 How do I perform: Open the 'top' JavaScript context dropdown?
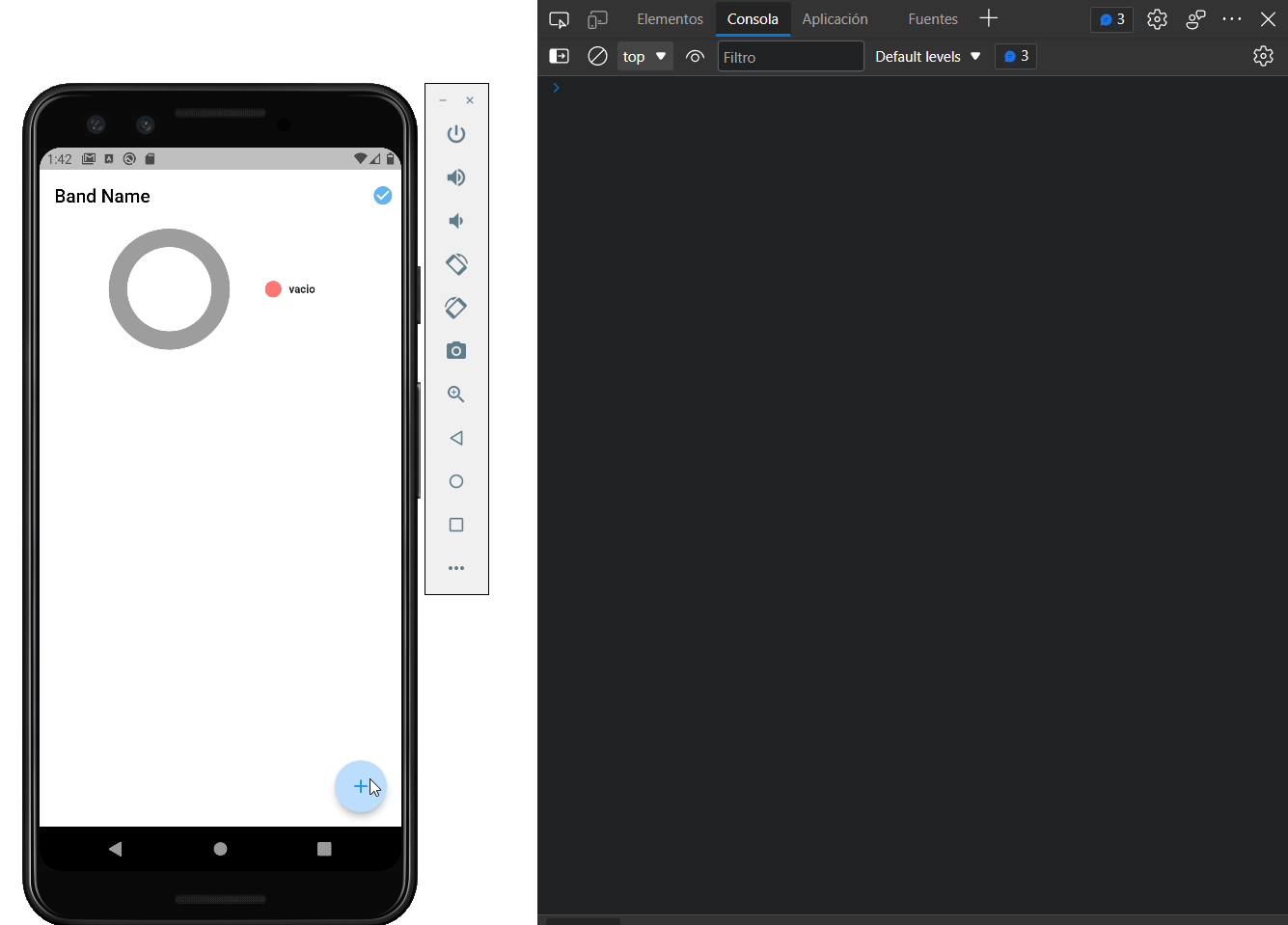point(644,56)
